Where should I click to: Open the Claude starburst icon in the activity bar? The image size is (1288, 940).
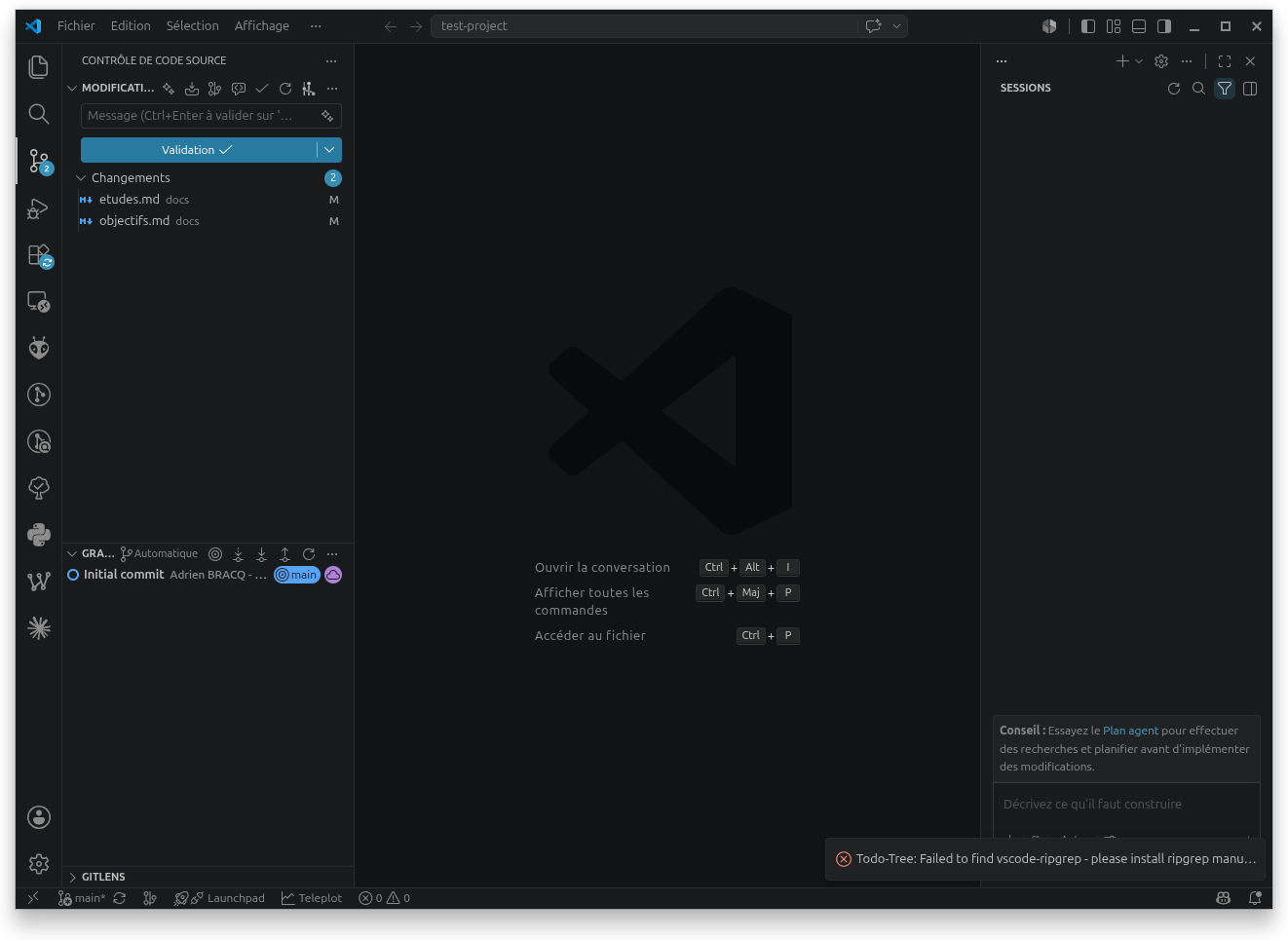click(x=39, y=628)
